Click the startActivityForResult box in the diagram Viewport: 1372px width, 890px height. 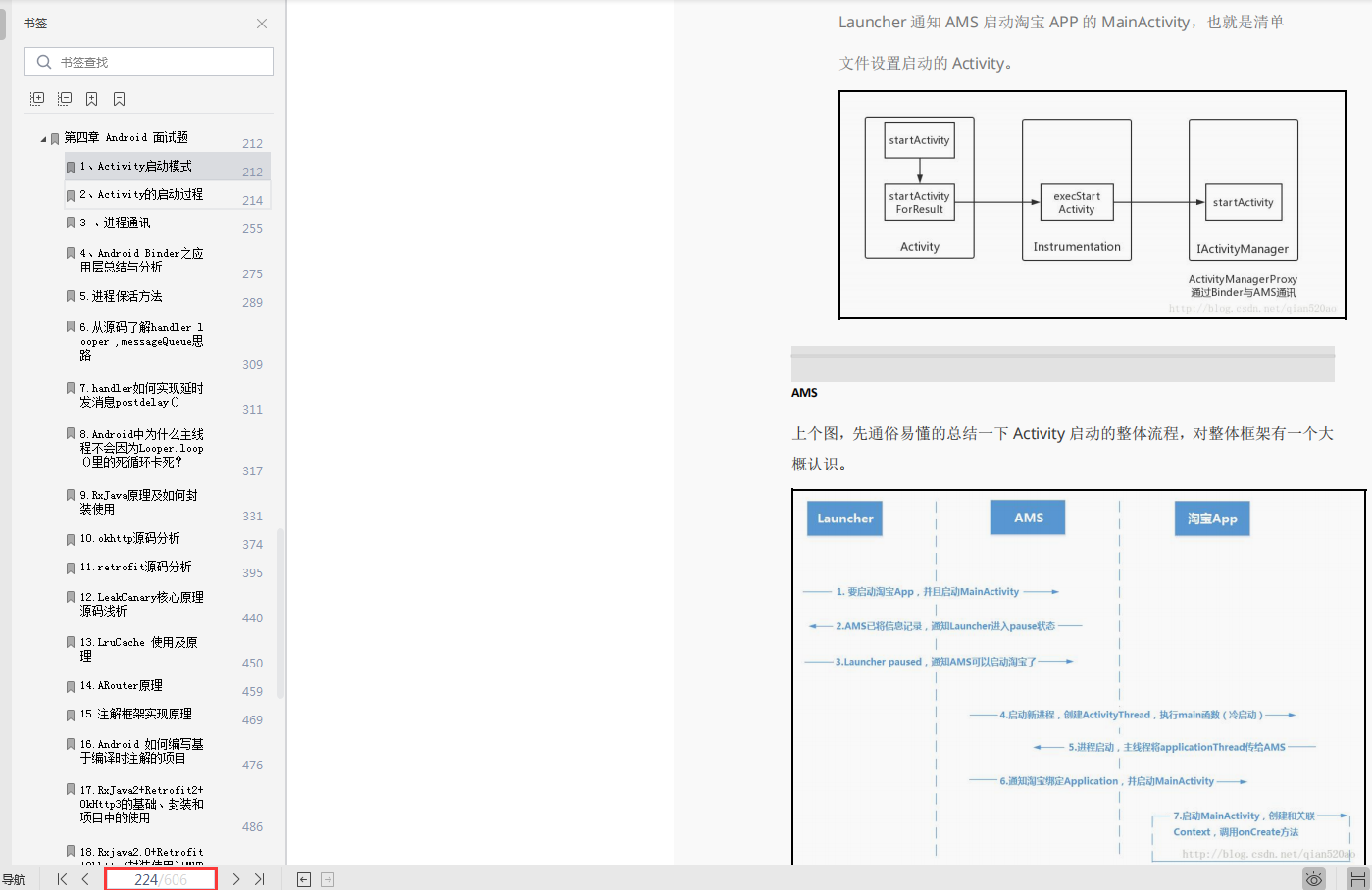coord(919,202)
